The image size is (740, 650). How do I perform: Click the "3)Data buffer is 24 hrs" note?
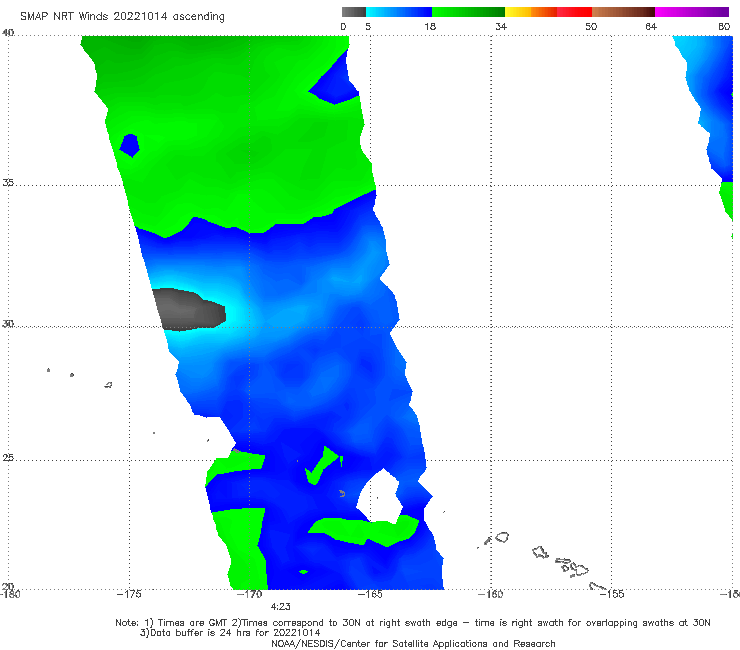230,633
